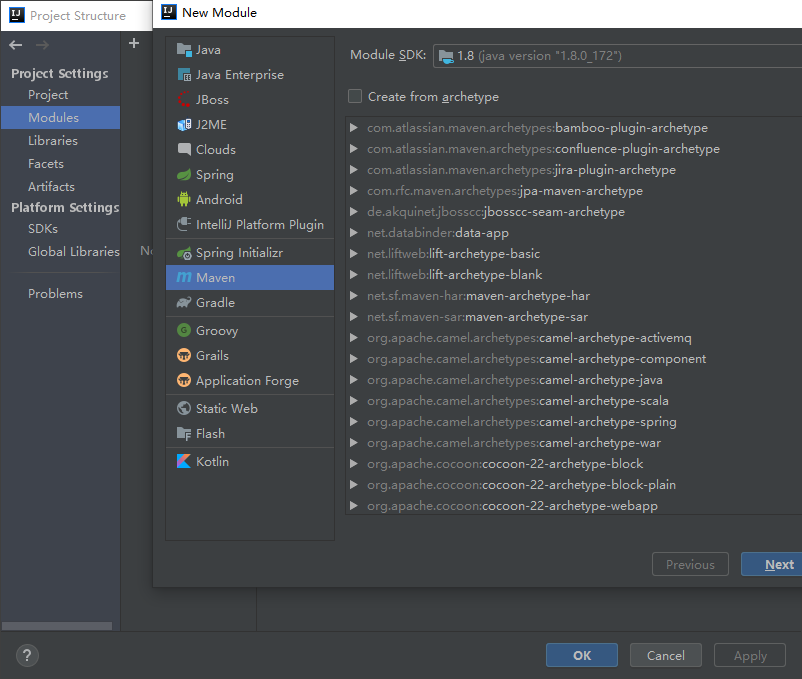Screen dimensions: 802x679
Task: Select cocoon-22-archetype-block archetype row
Action: click(574, 463)
